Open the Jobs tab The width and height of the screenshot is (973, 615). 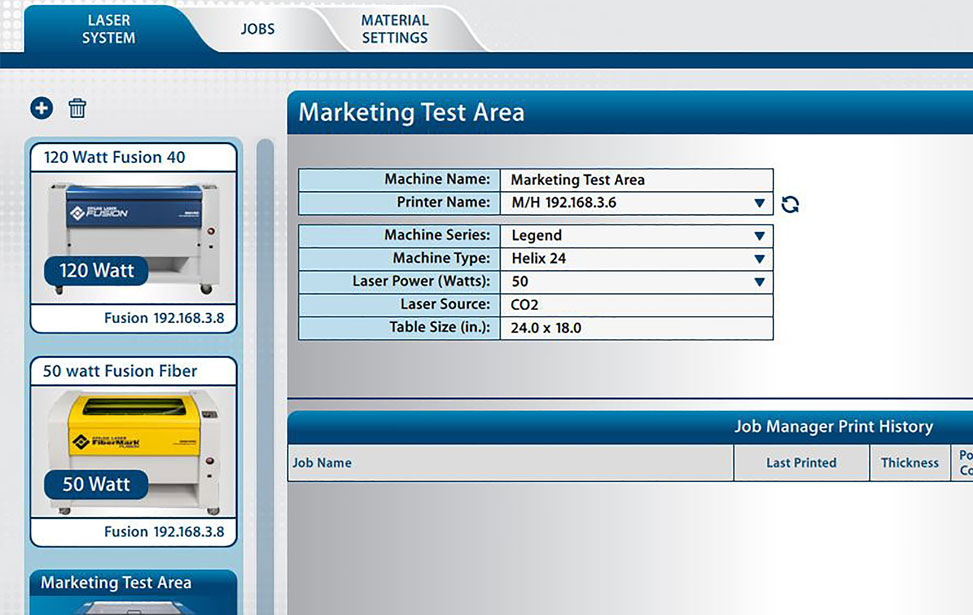257,29
